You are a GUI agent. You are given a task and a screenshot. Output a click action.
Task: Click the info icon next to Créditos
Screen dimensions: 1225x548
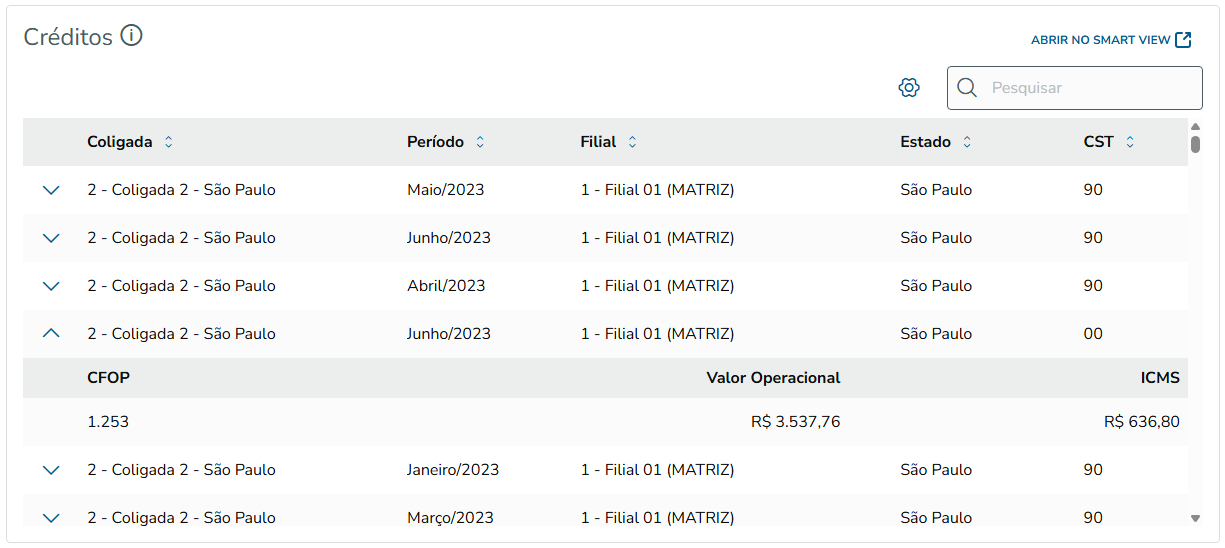click(132, 36)
